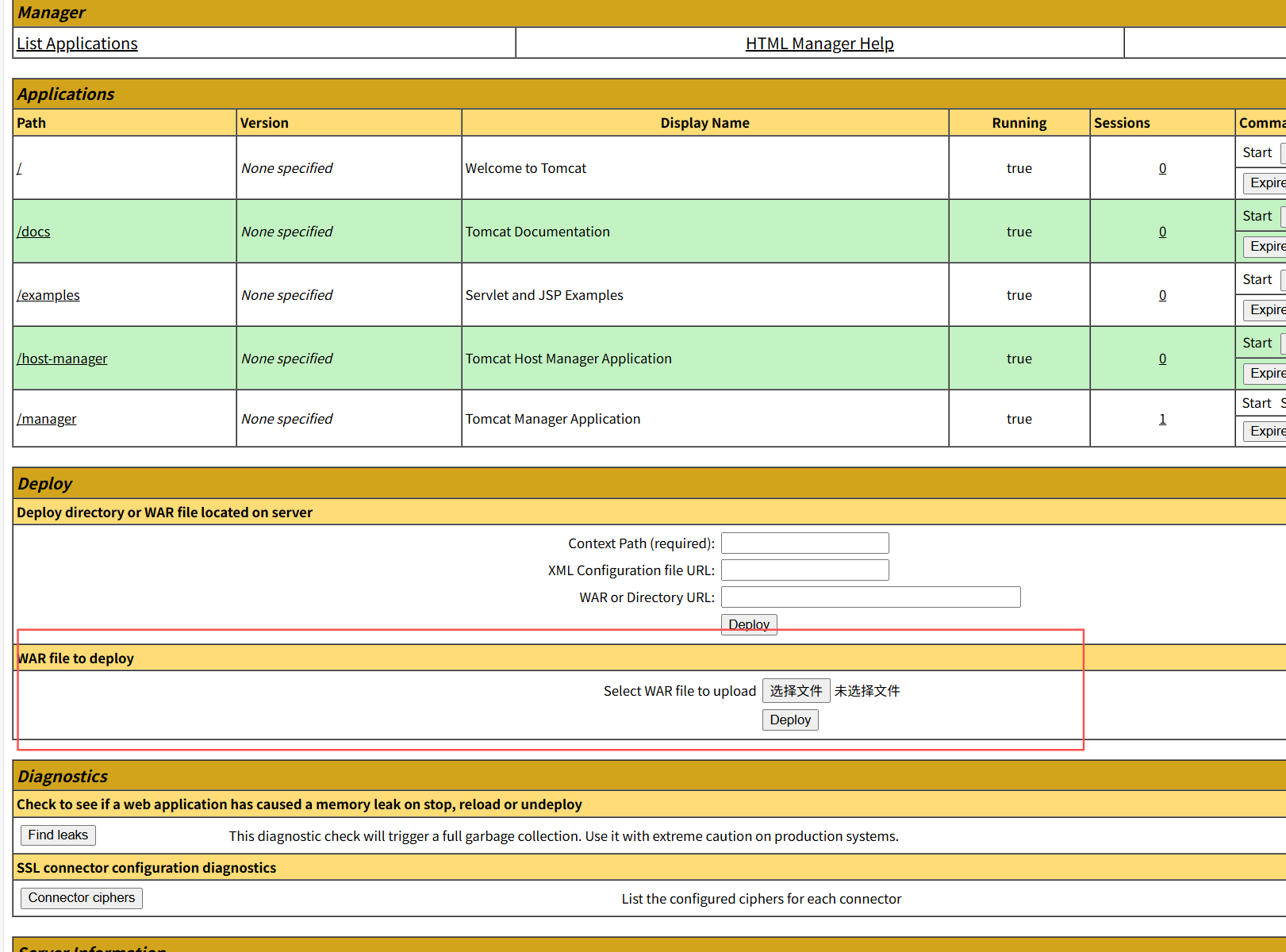1286x952 pixels.
Task: Click Expire button in the /examples row
Action: point(1265,310)
